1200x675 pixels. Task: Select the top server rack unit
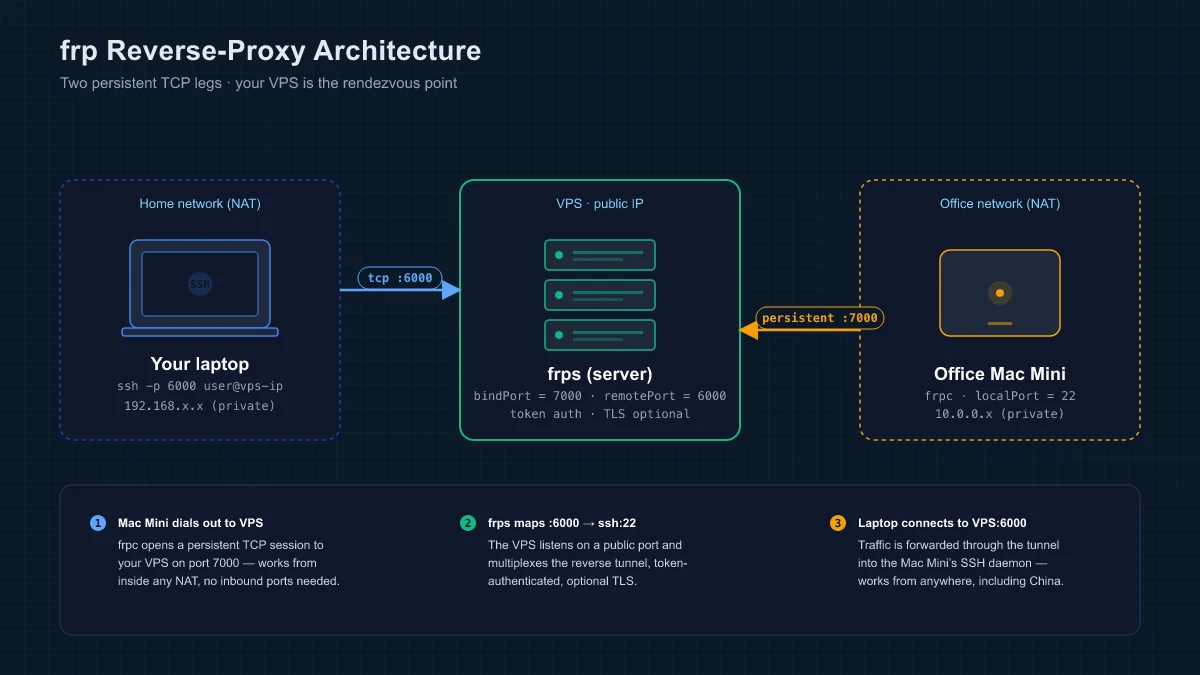click(600, 255)
